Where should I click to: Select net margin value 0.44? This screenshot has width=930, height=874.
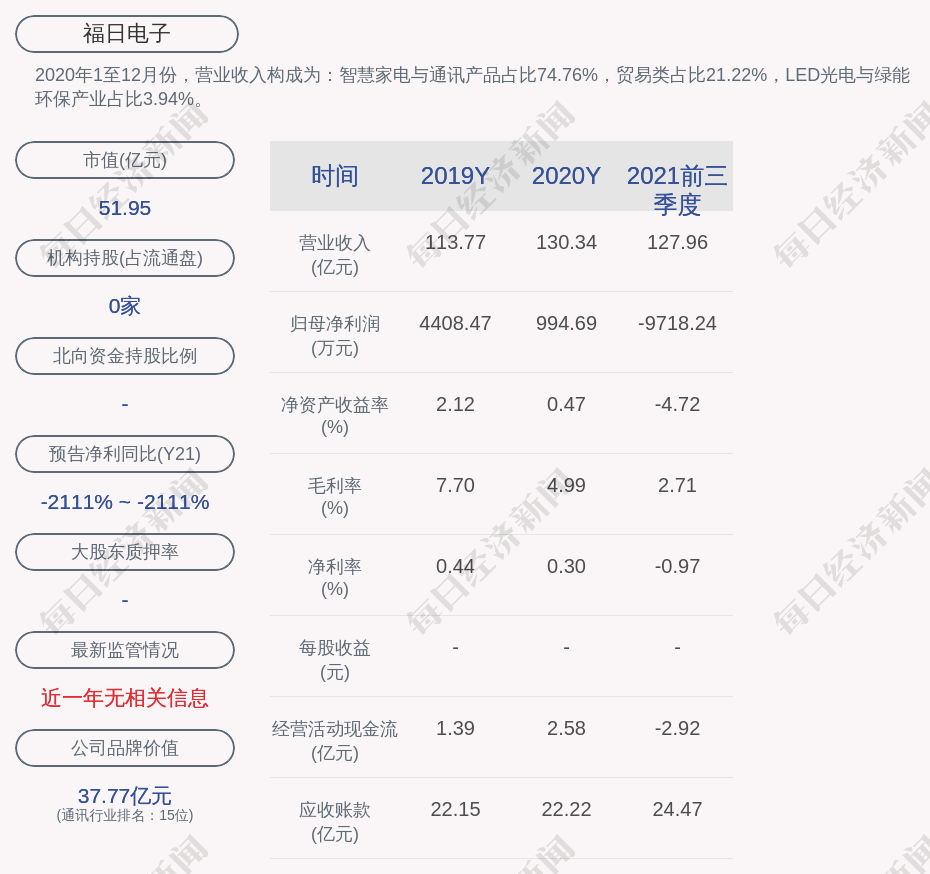pos(455,566)
